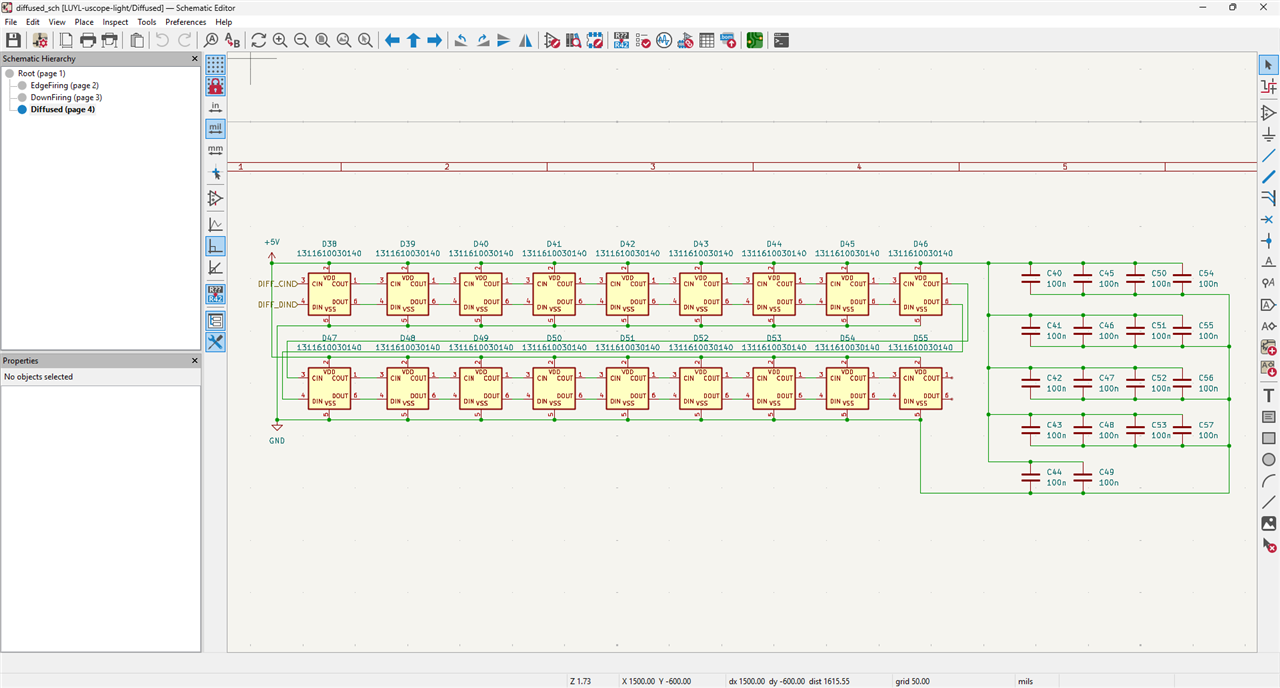
Task: Run the Electrical Rules Checker
Action: 641,40
